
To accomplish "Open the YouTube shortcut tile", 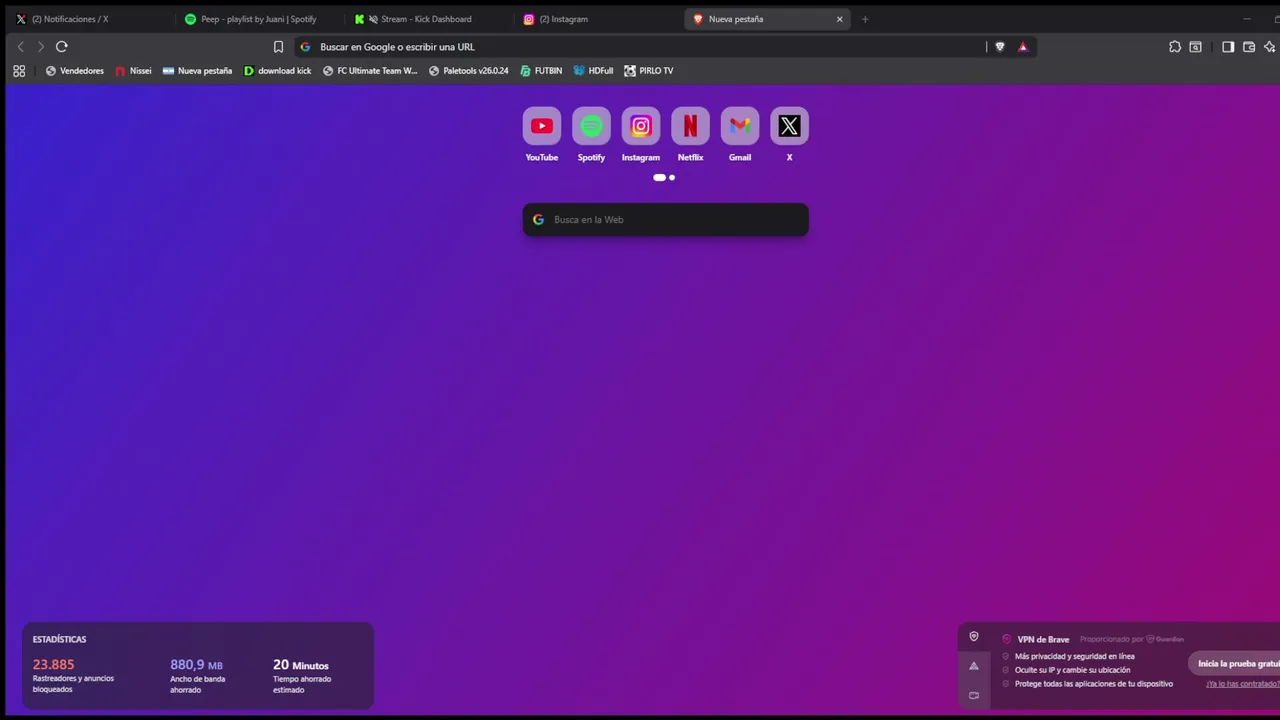I will click(x=541, y=126).
